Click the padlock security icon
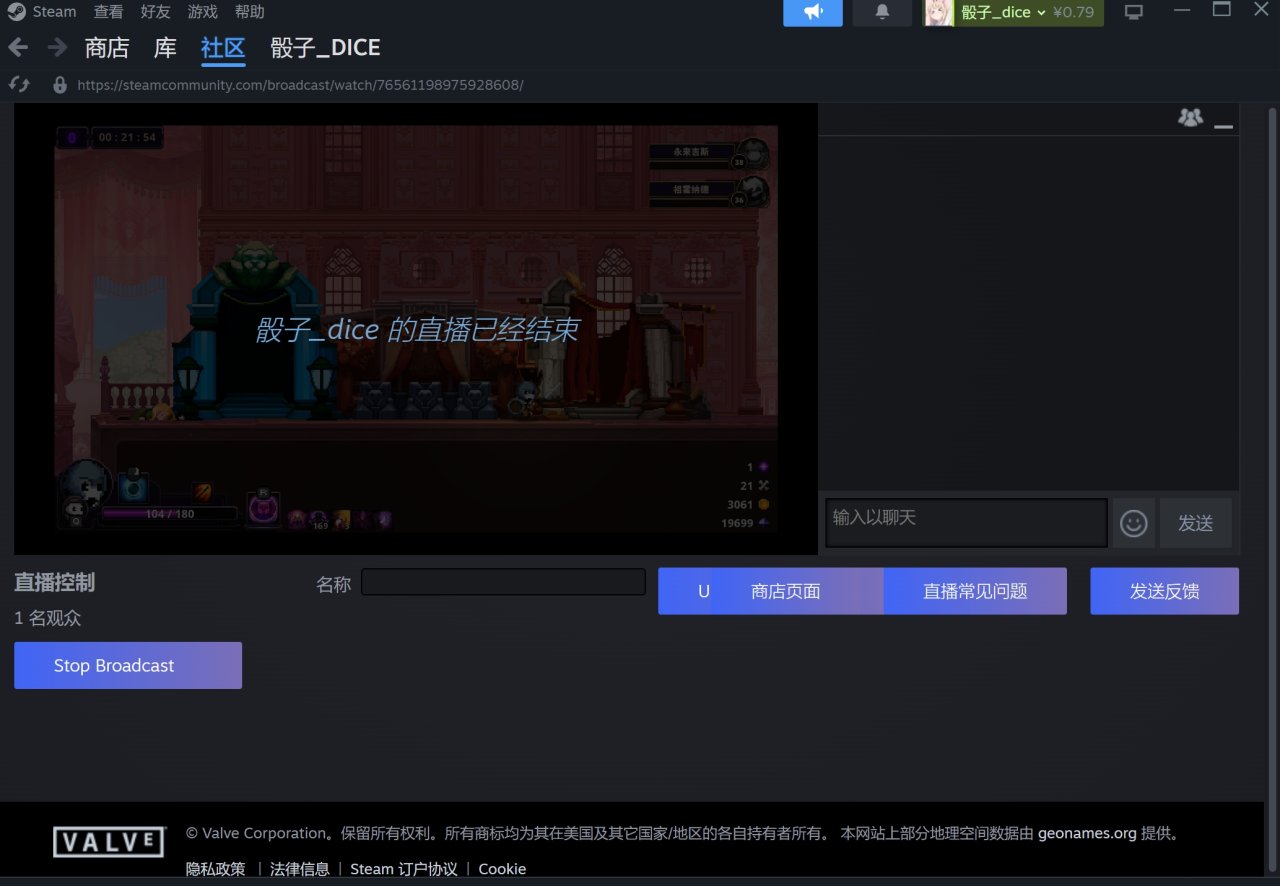Image resolution: width=1280 pixels, height=886 pixels. coord(60,85)
